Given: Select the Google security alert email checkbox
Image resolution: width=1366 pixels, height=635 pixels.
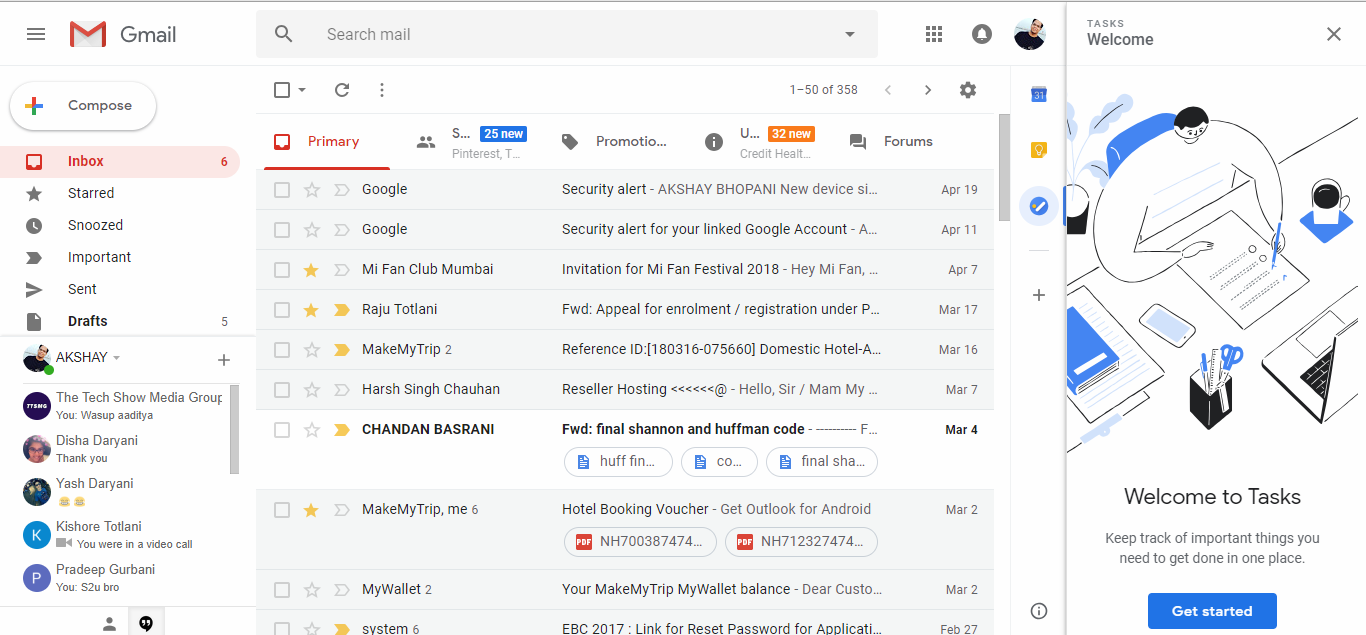Looking at the screenshot, I should 281,189.
